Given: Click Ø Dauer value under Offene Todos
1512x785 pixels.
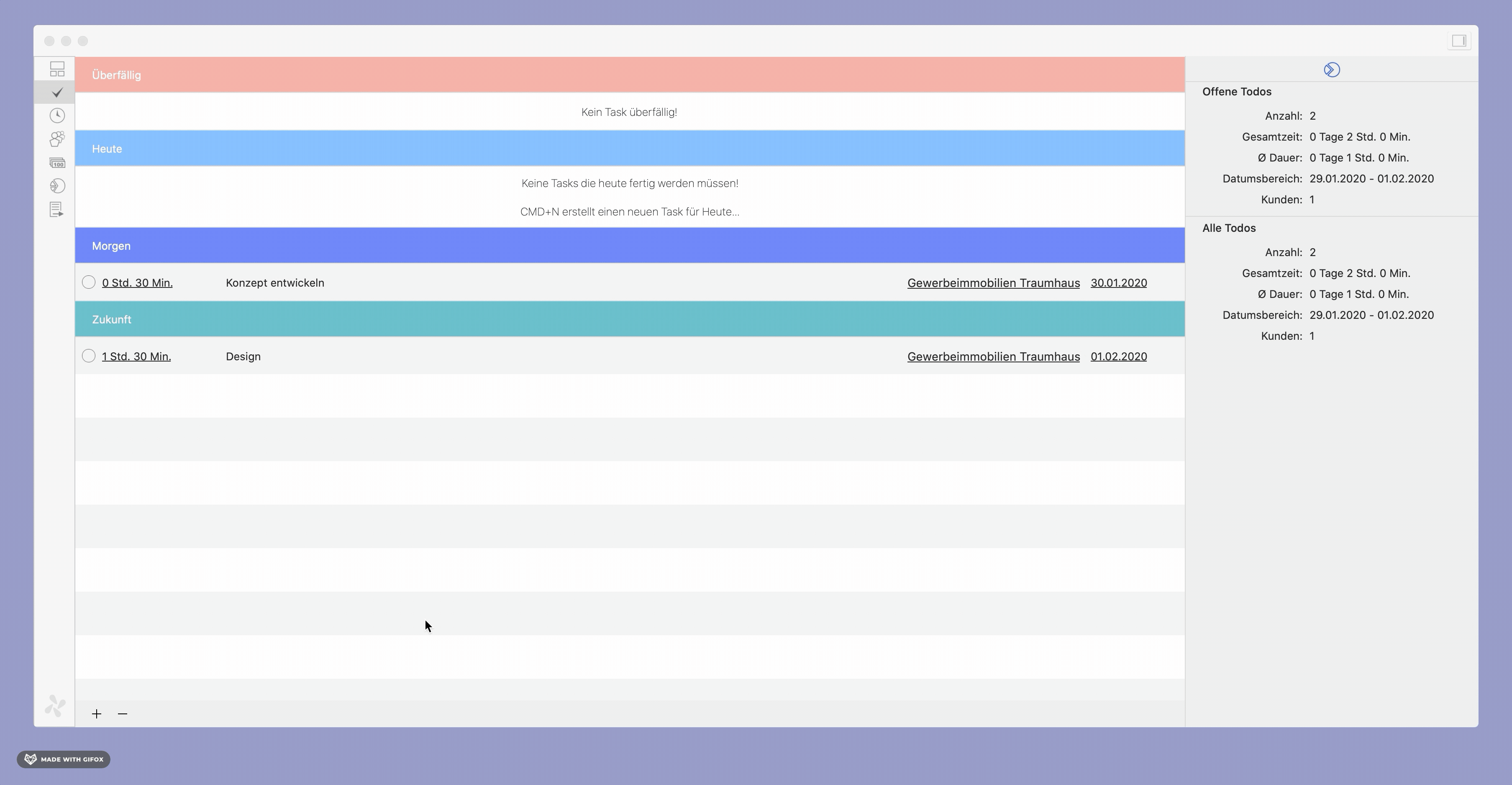Looking at the screenshot, I should click(1359, 158).
